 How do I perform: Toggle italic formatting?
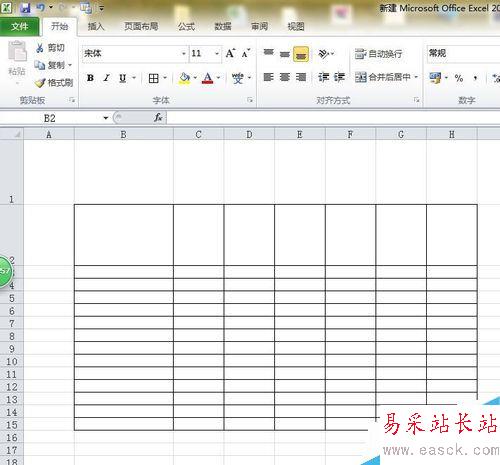pos(106,78)
